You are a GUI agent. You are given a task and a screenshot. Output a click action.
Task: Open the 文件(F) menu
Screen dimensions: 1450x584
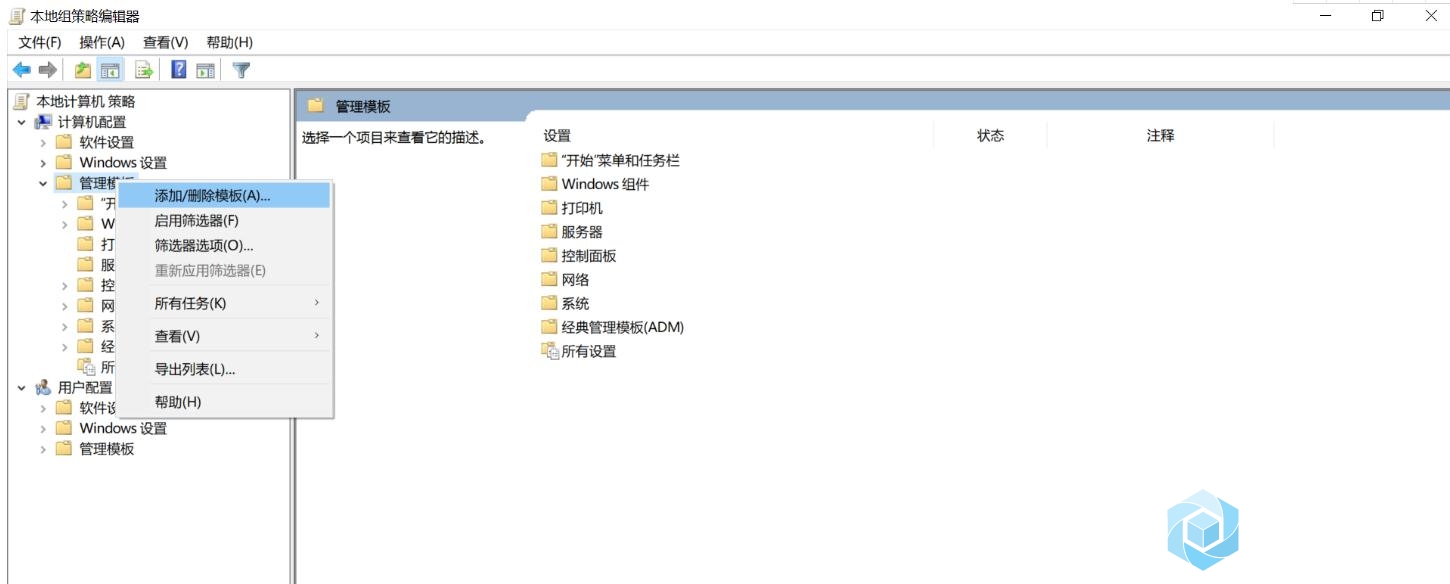40,42
